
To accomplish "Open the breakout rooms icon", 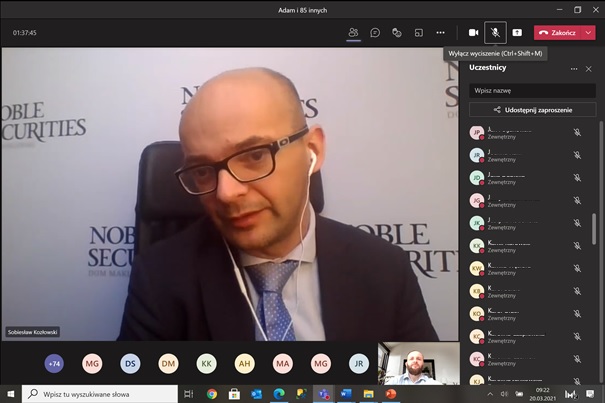I will tap(418, 32).
